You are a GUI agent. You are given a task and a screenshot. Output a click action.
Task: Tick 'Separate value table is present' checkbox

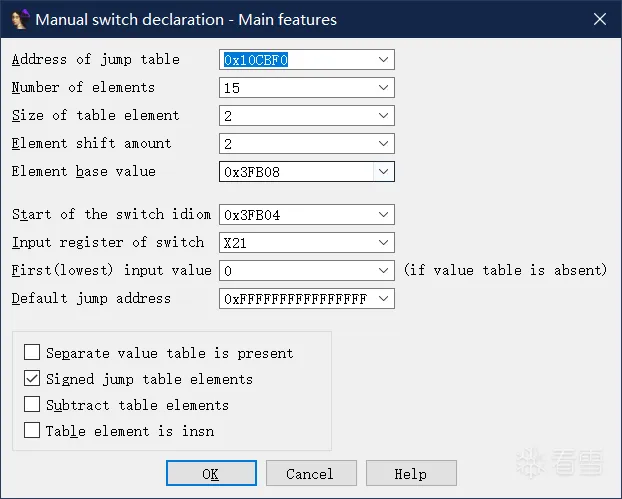pyautogui.click(x=32, y=352)
